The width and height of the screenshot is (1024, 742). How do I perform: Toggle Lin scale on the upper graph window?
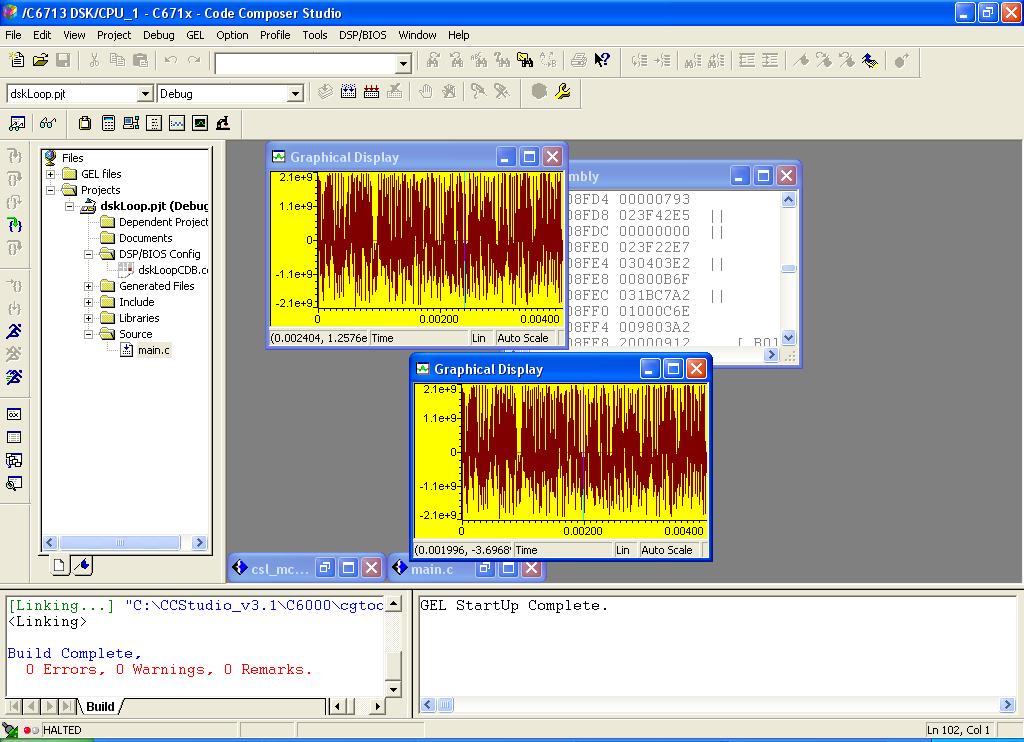pos(479,338)
